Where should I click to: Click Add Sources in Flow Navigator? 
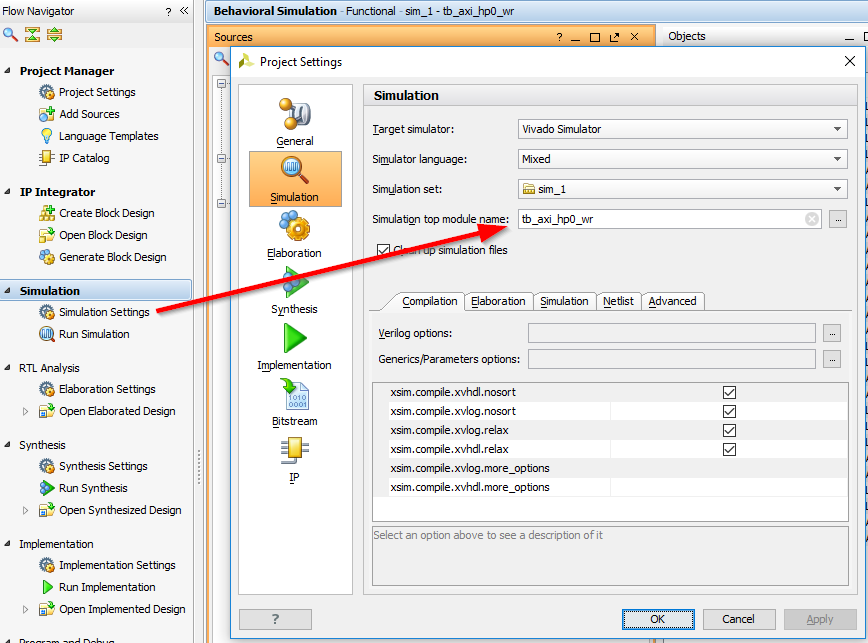(x=89, y=114)
